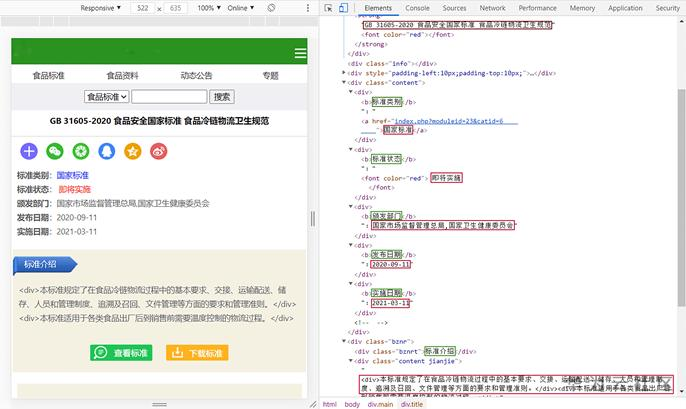Select the 2021-03-11 text node in DOM

[x=391, y=303]
